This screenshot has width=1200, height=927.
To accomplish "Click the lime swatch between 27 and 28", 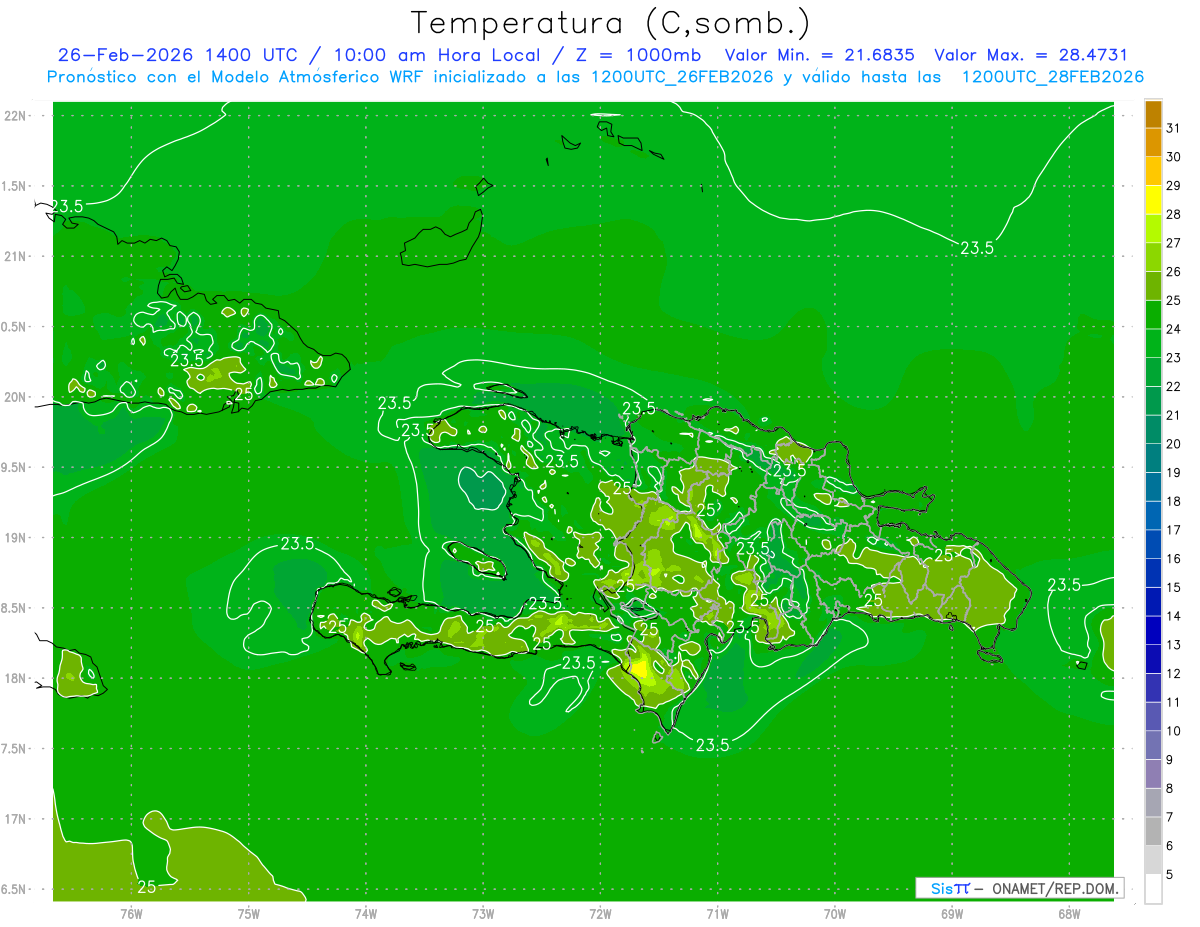I will pos(1153,229).
